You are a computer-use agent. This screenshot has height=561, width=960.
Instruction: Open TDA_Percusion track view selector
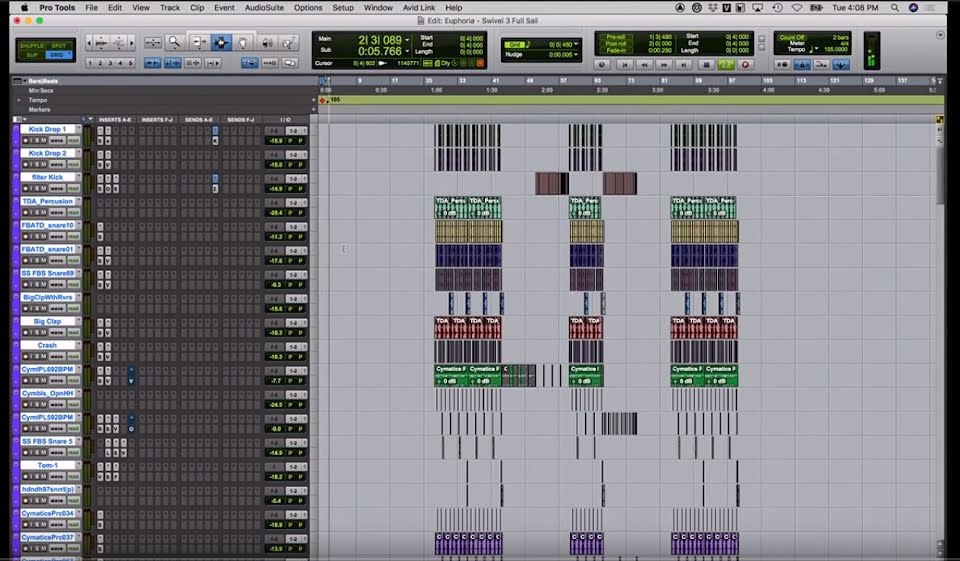(x=57, y=213)
